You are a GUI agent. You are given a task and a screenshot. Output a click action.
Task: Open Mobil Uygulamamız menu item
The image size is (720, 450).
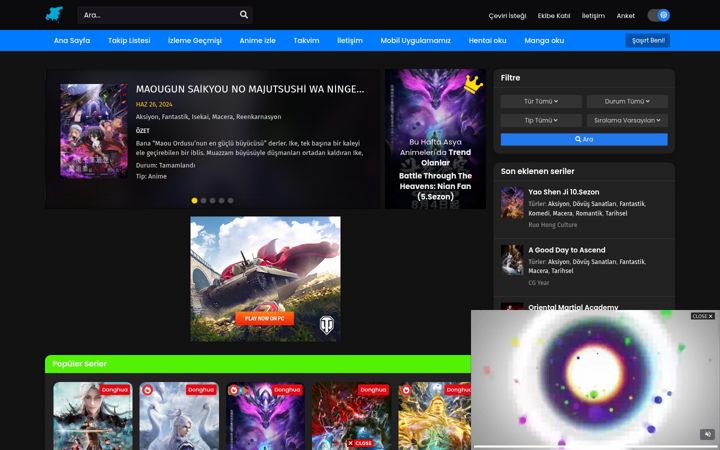click(416, 40)
